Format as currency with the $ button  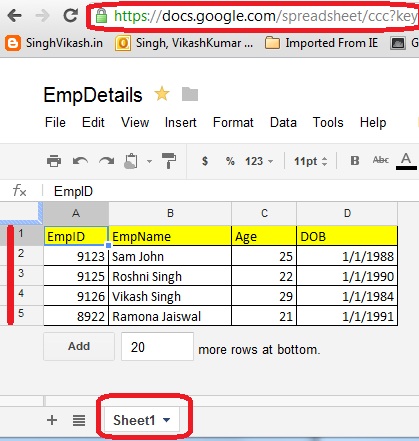pos(205,161)
